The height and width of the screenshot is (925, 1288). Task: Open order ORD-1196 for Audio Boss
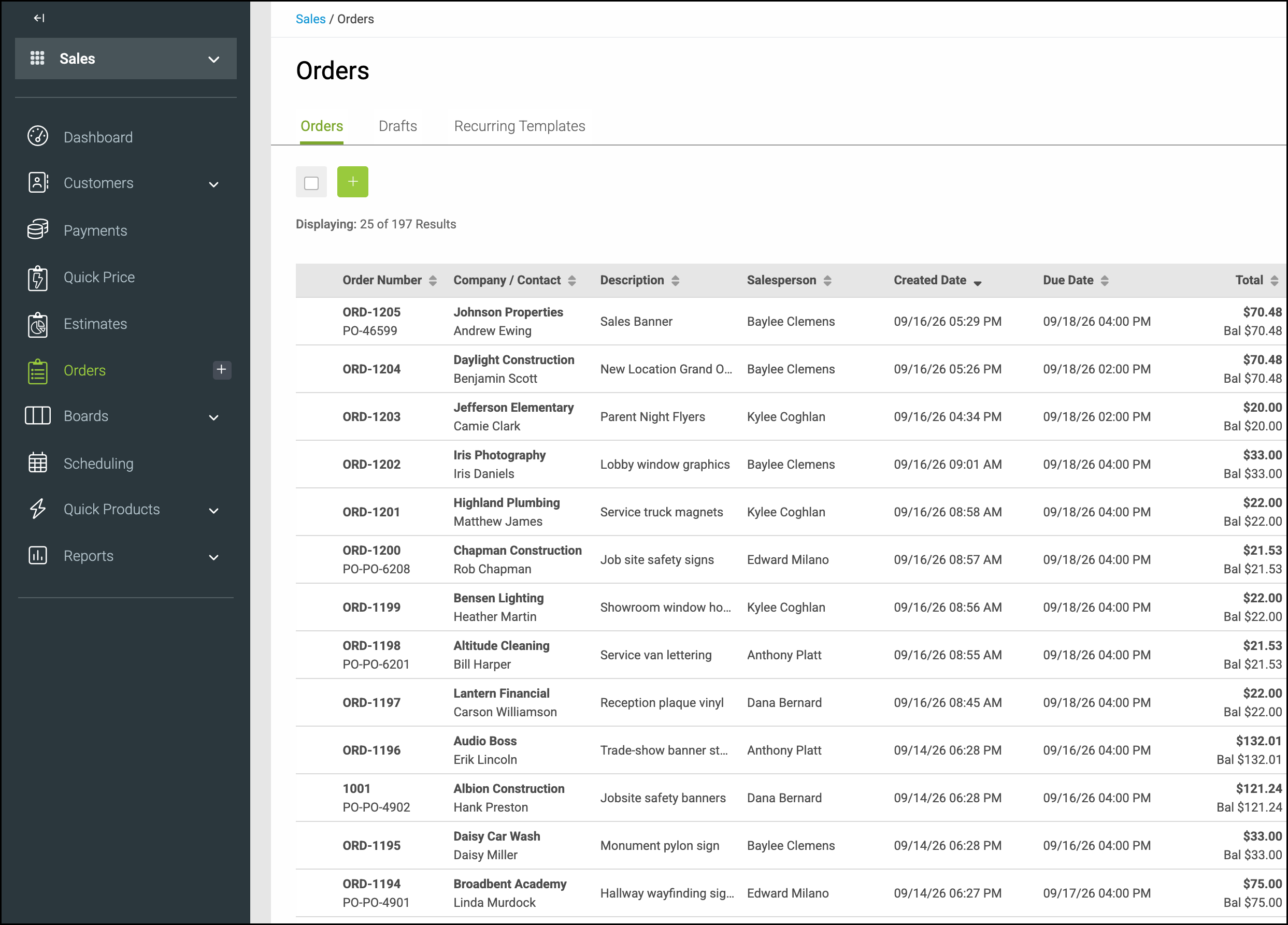[x=371, y=750]
